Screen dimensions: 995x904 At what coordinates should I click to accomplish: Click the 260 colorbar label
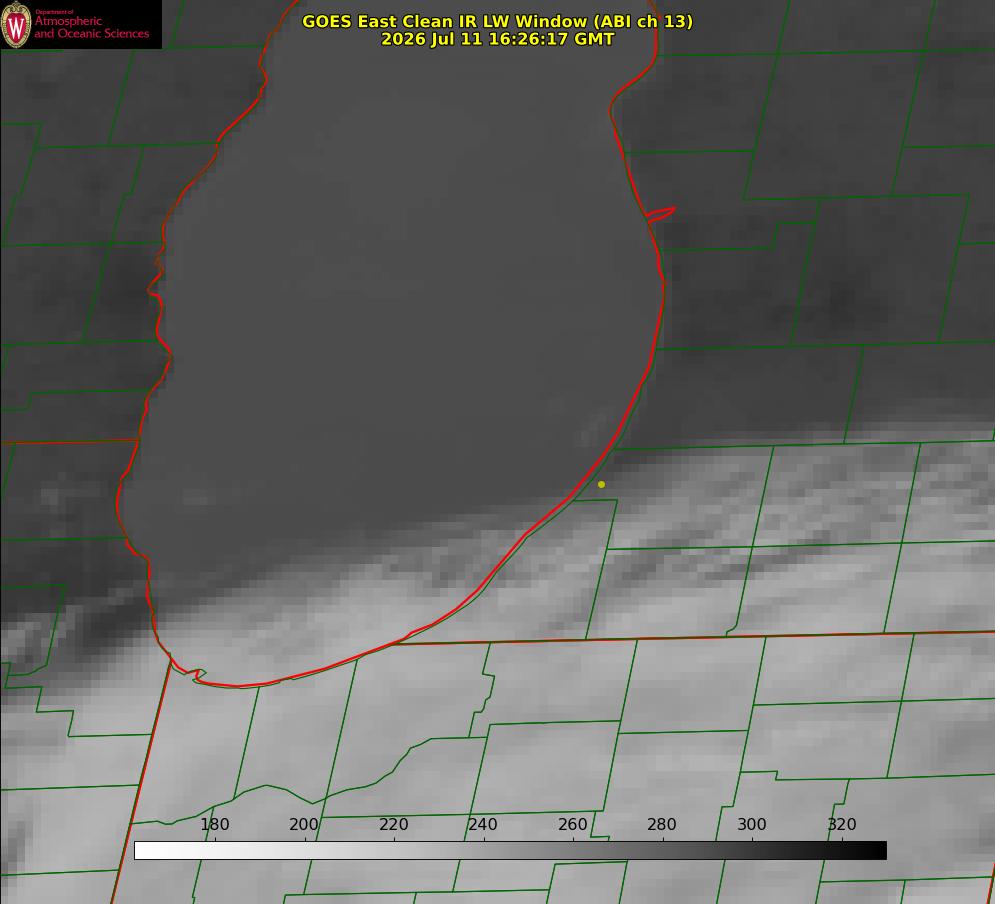click(572, 824)
